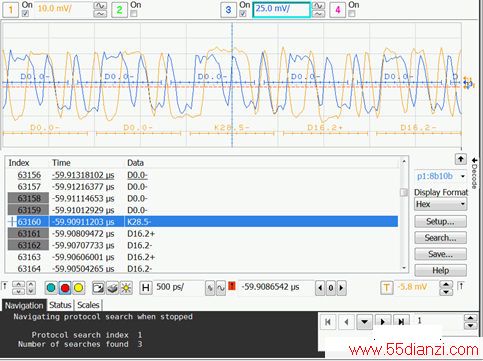Viewport: 483px width, 361px height.
Task: Enable channel 2 On checkbox
Action: pos(134,14)
